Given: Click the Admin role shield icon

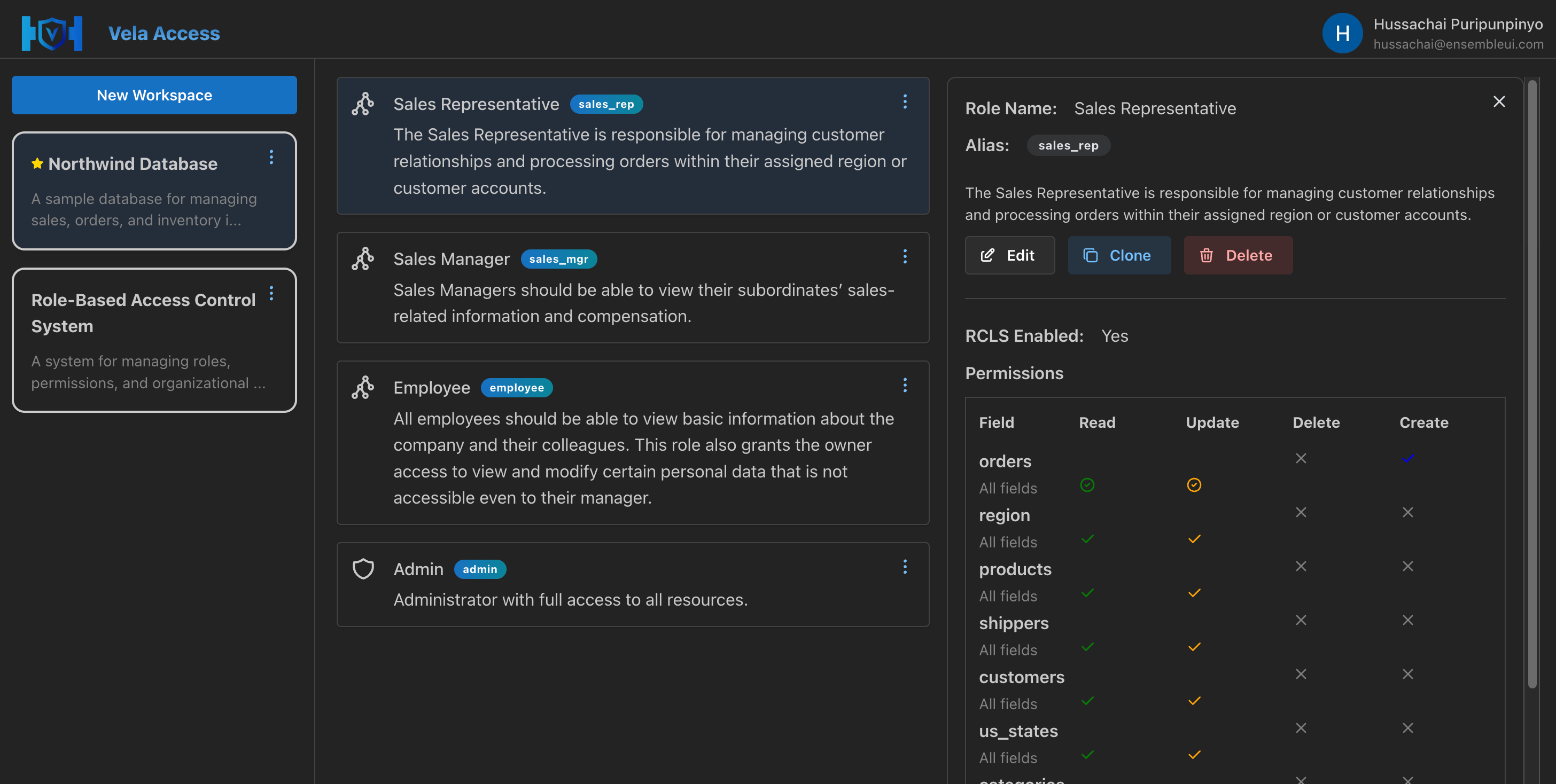Looking at the screenshot, I should click(x=363, y=569).
